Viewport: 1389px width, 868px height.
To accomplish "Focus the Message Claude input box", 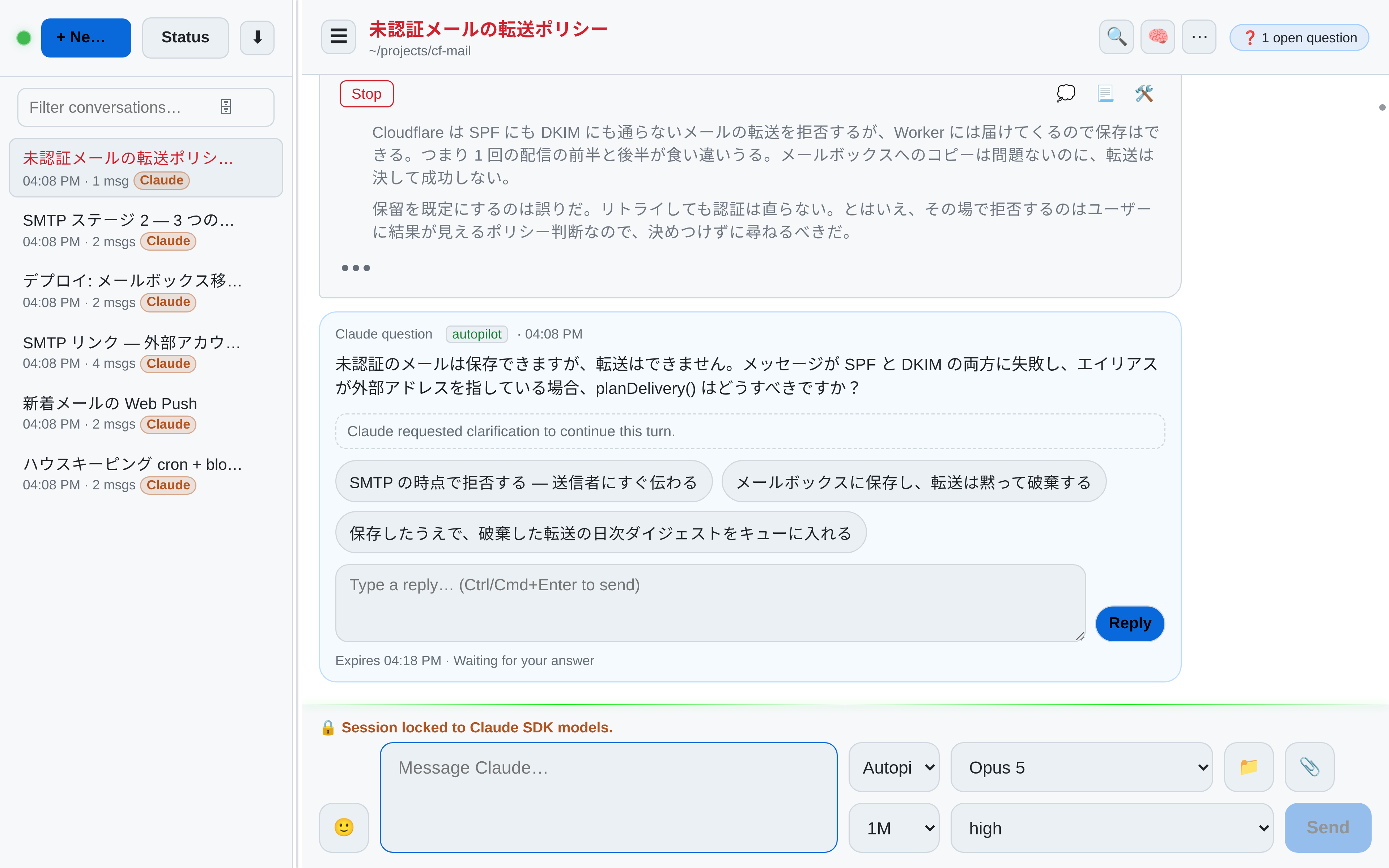I will click(608, 797).
